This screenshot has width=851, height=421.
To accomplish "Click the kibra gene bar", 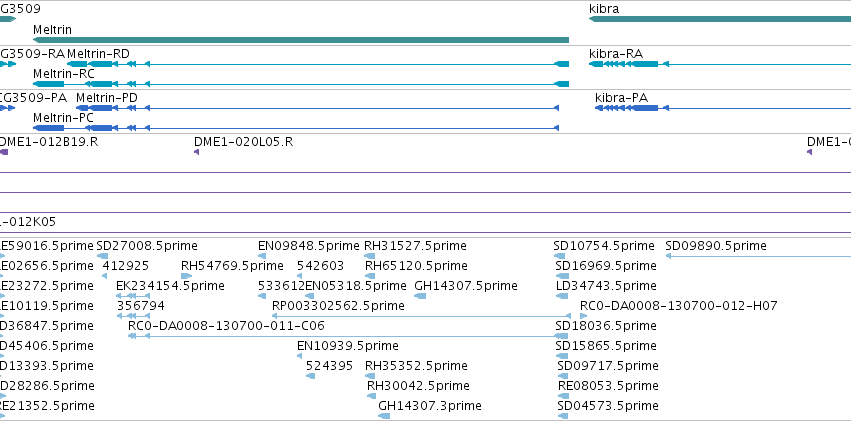I will point(720,19).
